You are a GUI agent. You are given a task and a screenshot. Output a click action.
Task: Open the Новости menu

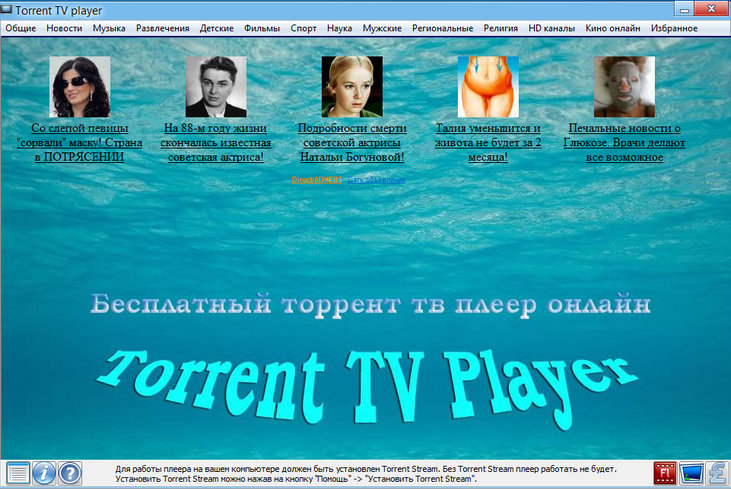(64, 28)
